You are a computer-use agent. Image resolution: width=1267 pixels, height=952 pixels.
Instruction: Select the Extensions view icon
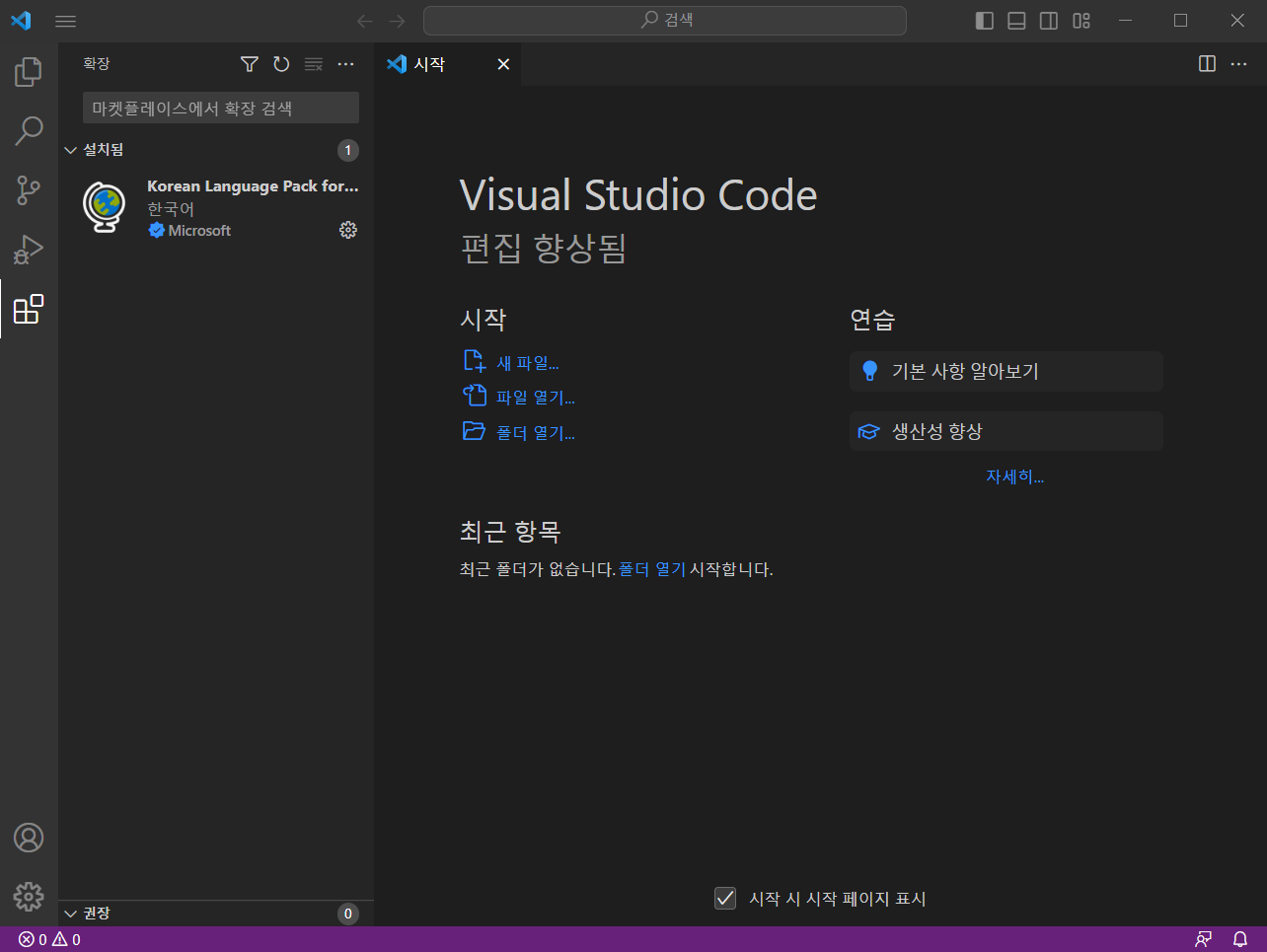pos(29,309)
